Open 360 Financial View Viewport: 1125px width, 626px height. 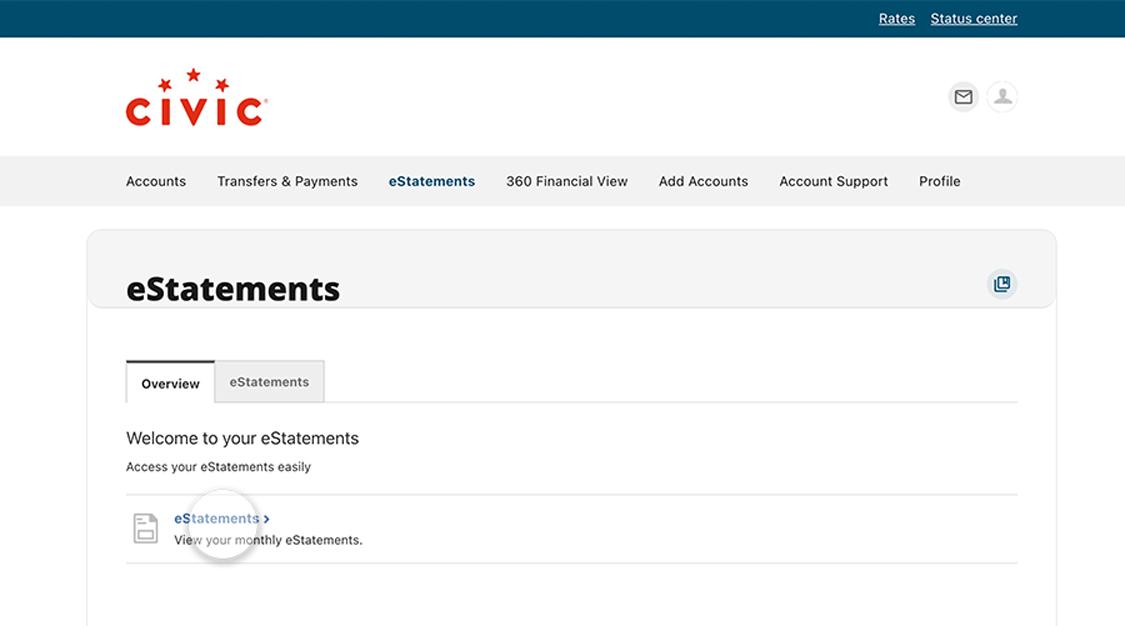[567, 181]
